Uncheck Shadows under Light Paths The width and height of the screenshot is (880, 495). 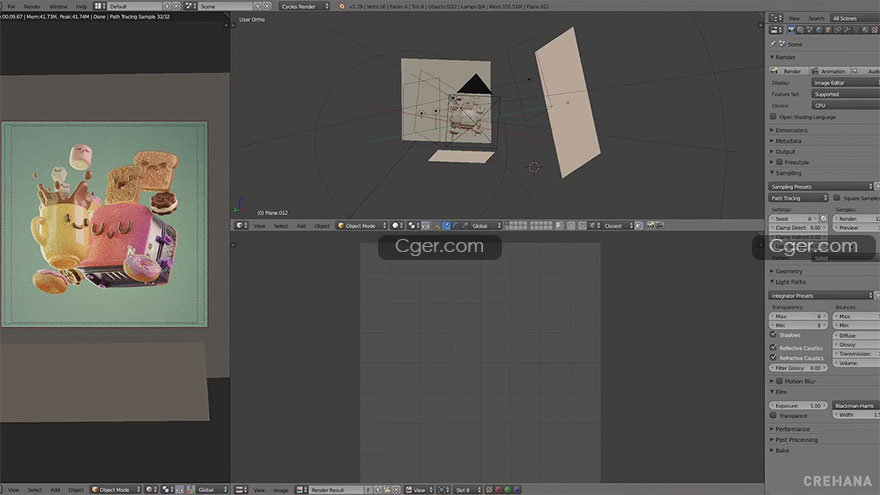tap(773, 334)
